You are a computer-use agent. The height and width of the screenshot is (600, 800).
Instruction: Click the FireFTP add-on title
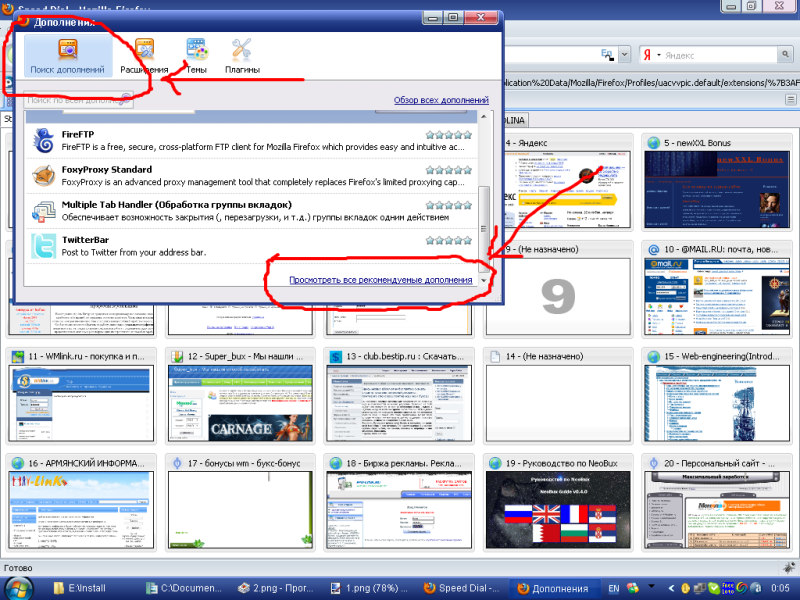pos(78,134)
